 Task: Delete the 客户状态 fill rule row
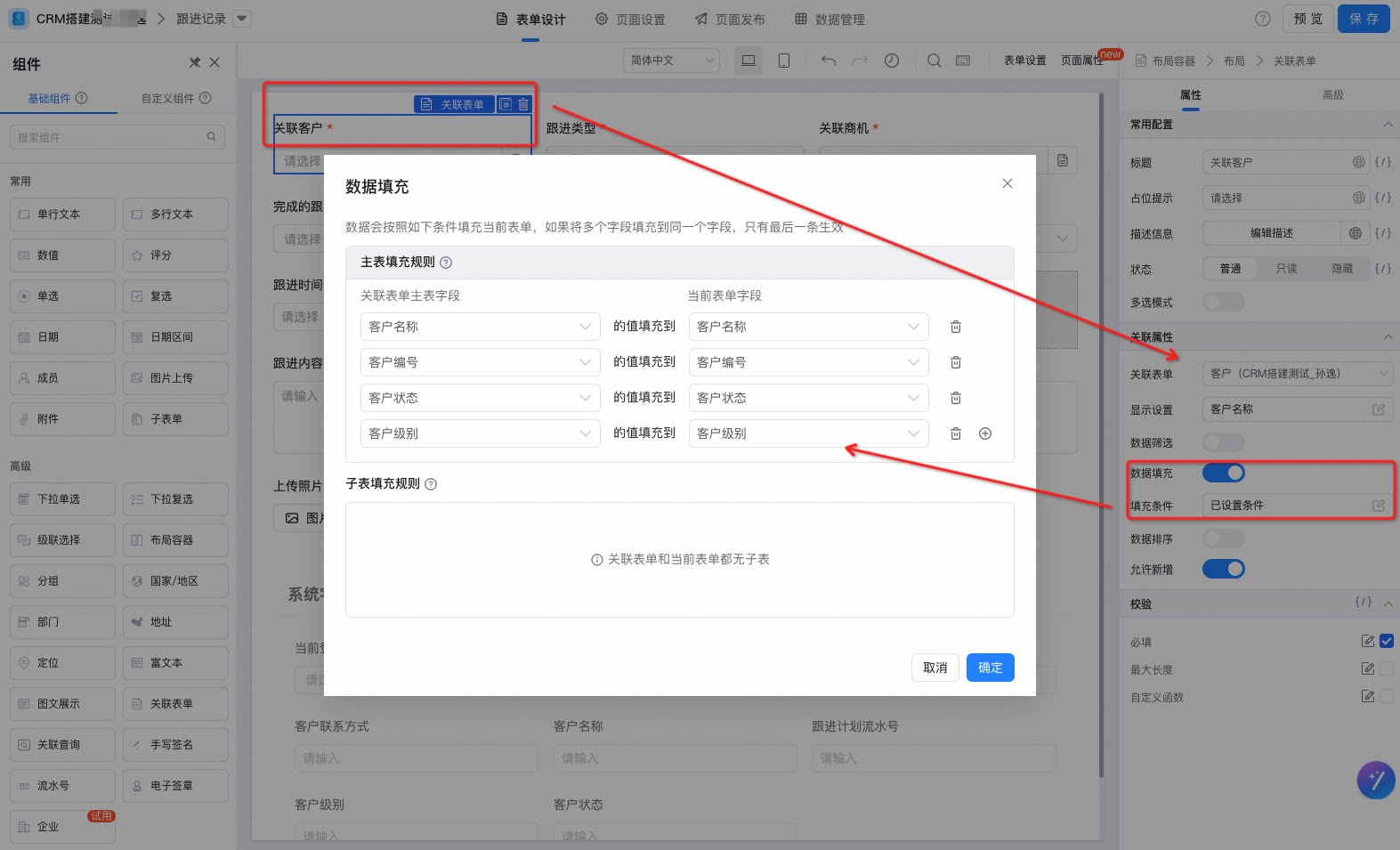[x=956, y=398]
